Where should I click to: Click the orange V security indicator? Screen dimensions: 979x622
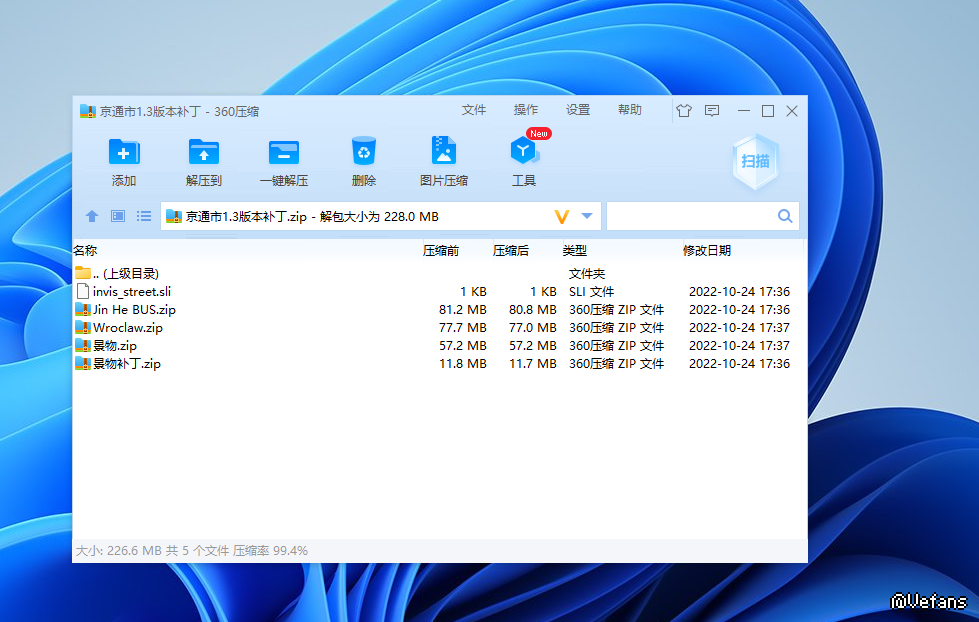point(561,216)
